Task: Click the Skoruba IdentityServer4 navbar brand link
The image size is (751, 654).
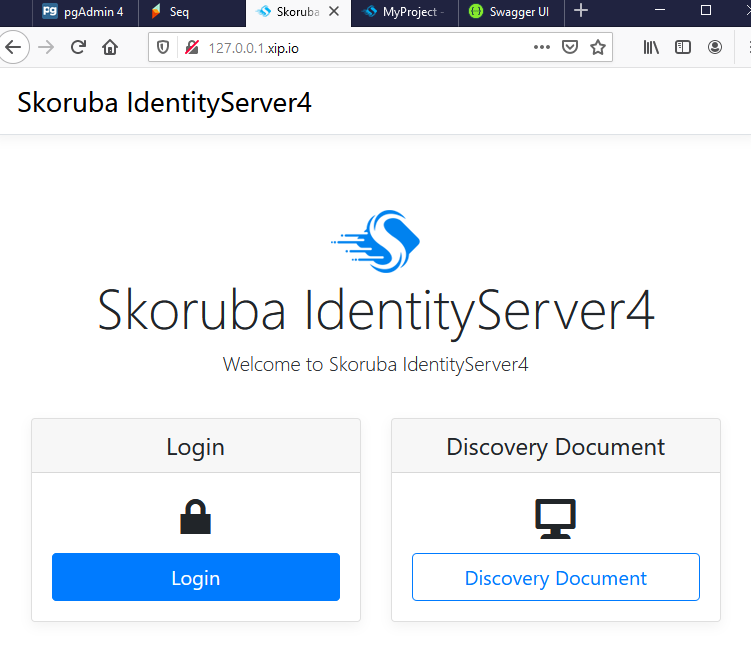Action: click(164, 103)
